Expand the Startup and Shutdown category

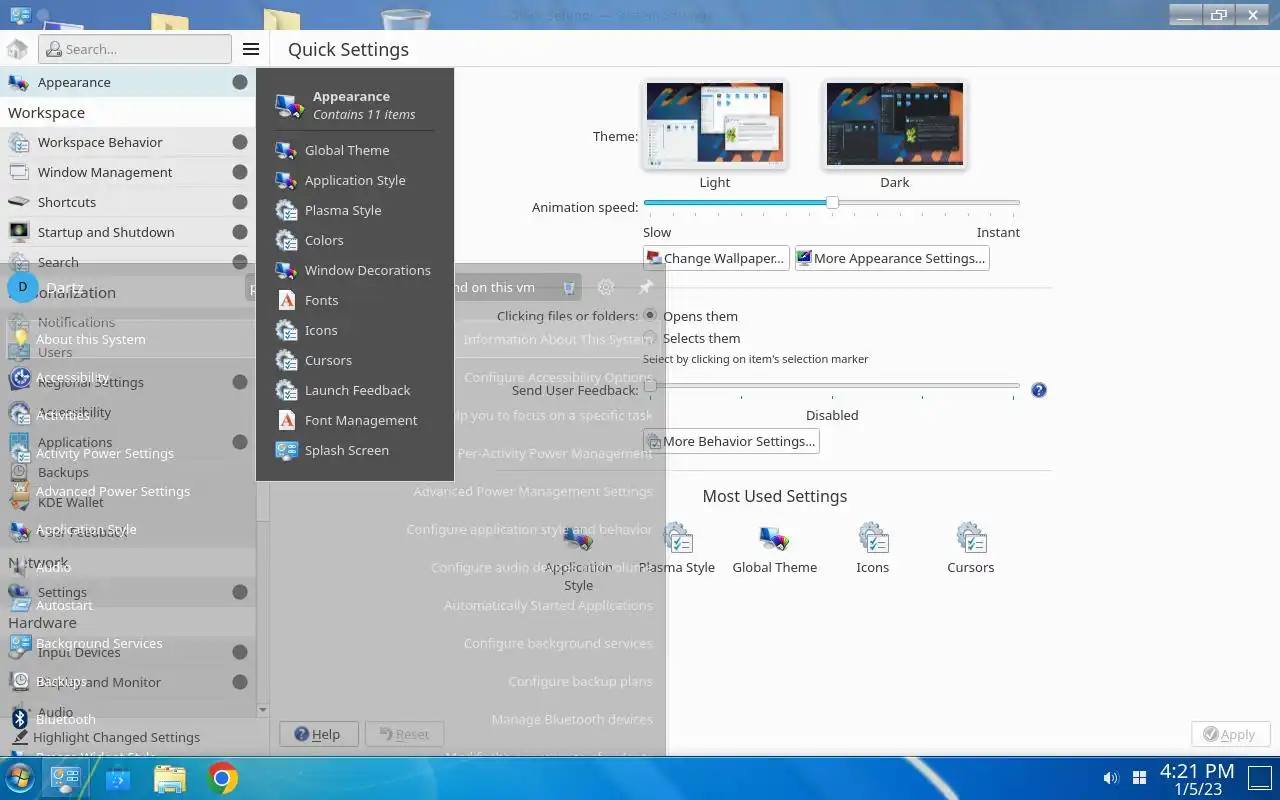(x=128, y=232)
